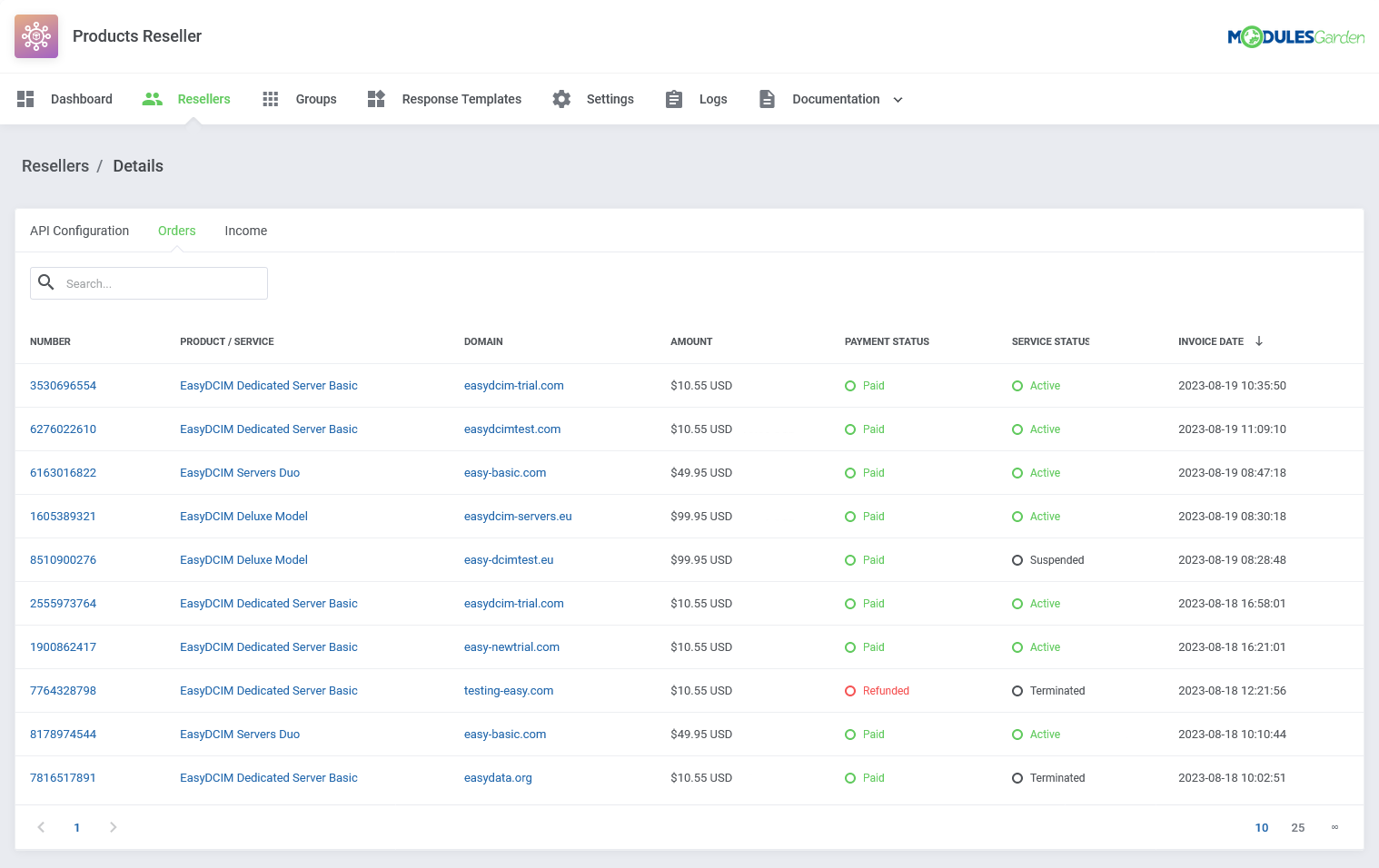Click the Invoice Date sort arrow

1259,341
